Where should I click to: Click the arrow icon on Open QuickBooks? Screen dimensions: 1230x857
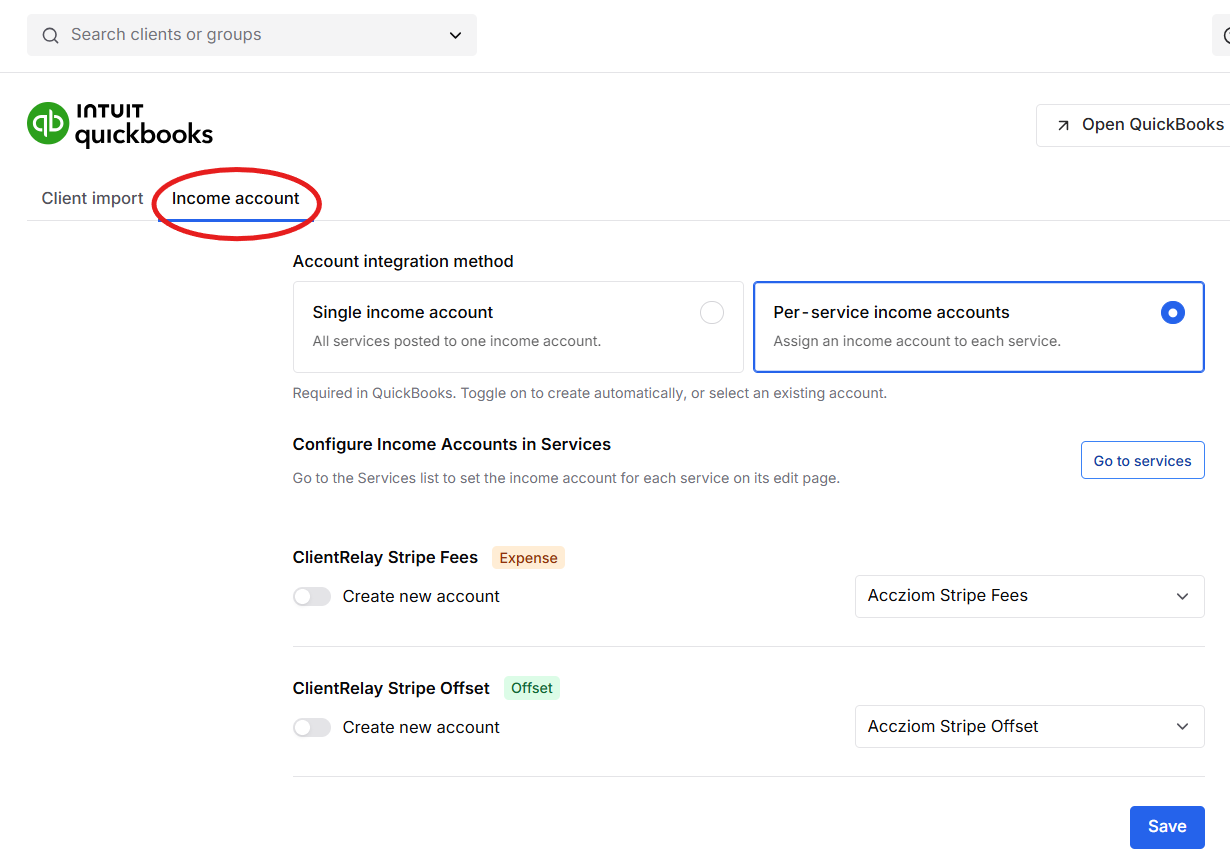(1063, 125)
